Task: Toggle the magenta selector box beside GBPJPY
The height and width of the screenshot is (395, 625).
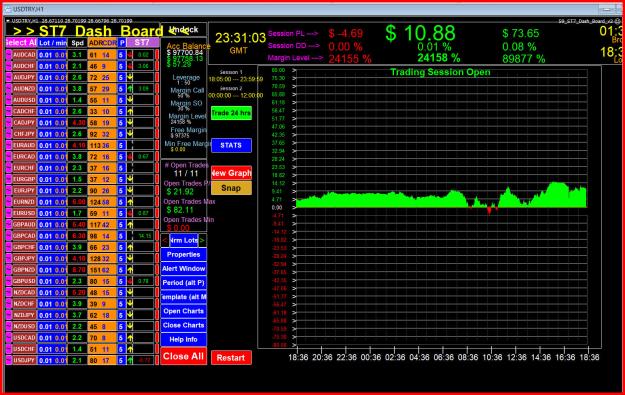Action: click(8, 258)
